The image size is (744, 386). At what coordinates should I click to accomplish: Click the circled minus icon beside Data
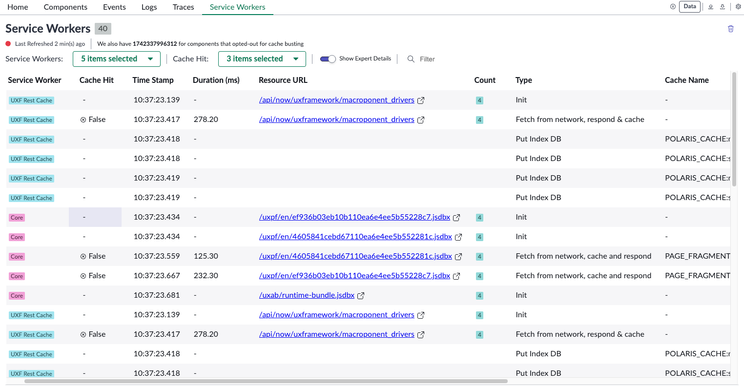[x=673, y=7]
